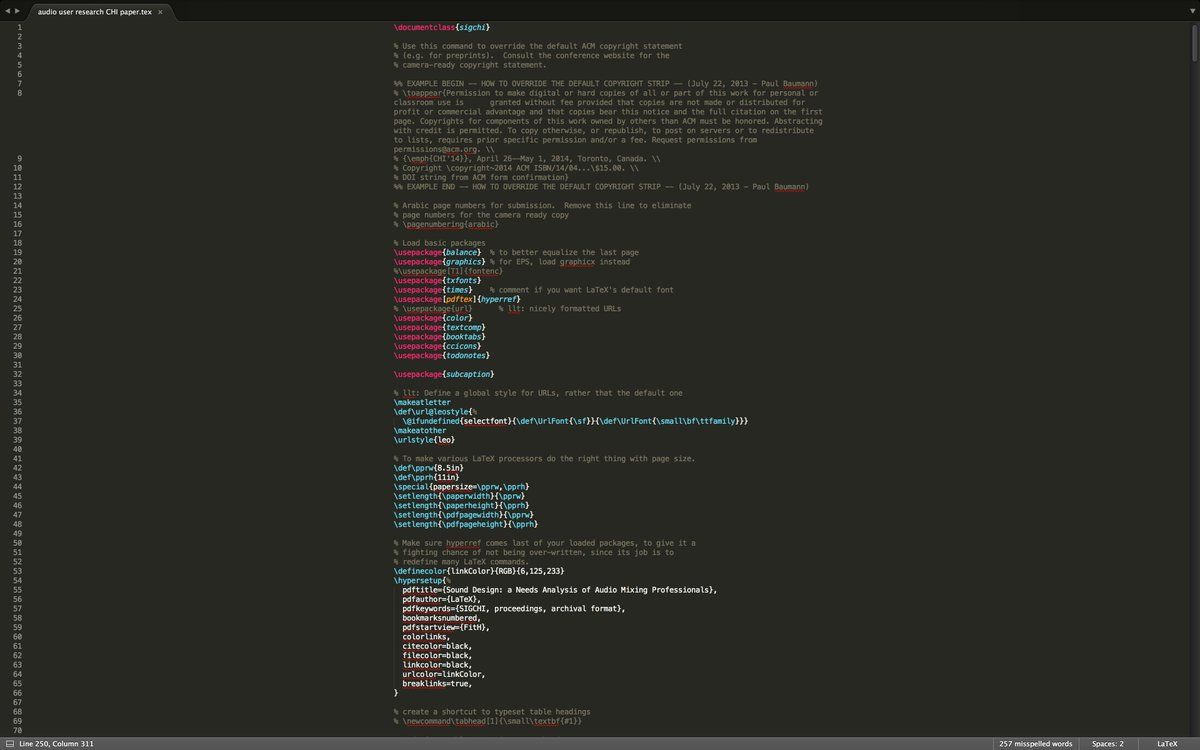Image resolution: width=1200 pixels, height=750 pixels.
Task: Click the linkColor name in \definecolor
Action: 472,570
